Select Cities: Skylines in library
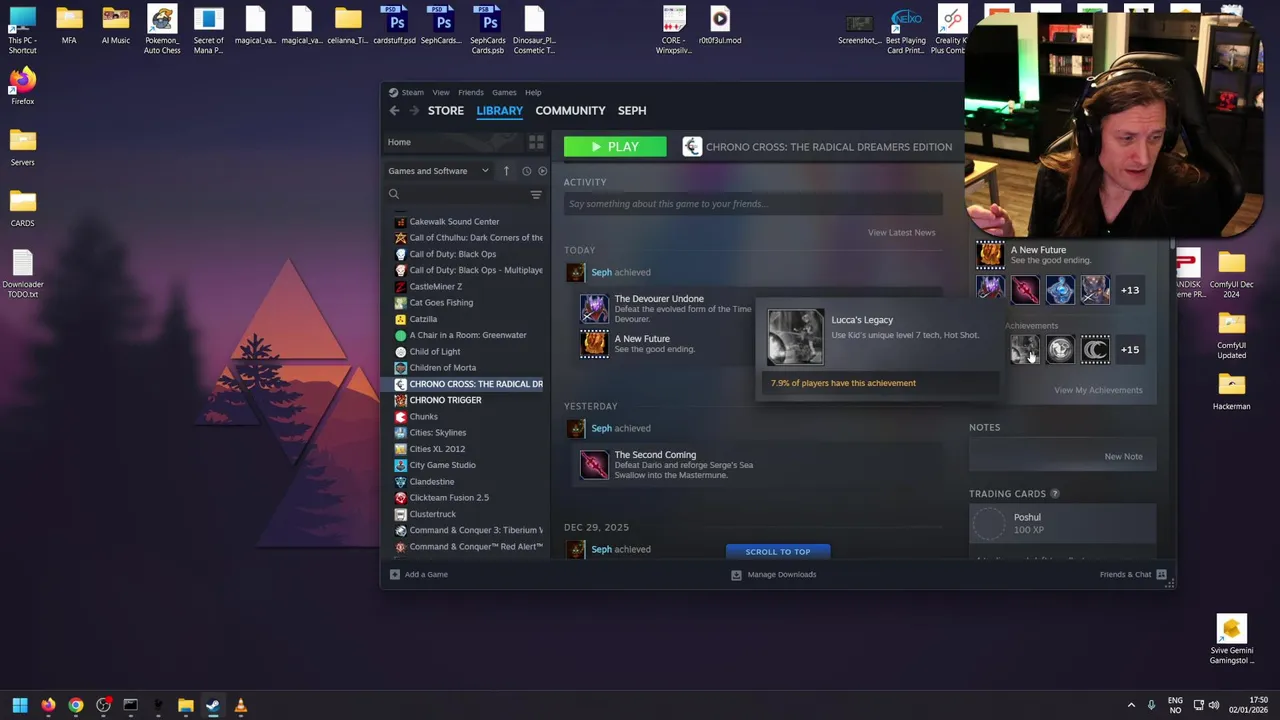 (437, 433)
